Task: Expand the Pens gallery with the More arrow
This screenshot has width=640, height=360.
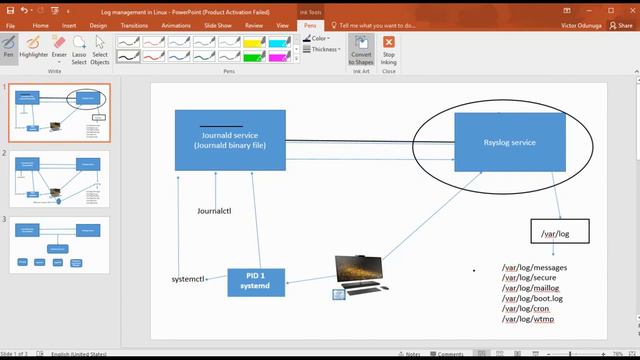Action: [296, 59]
